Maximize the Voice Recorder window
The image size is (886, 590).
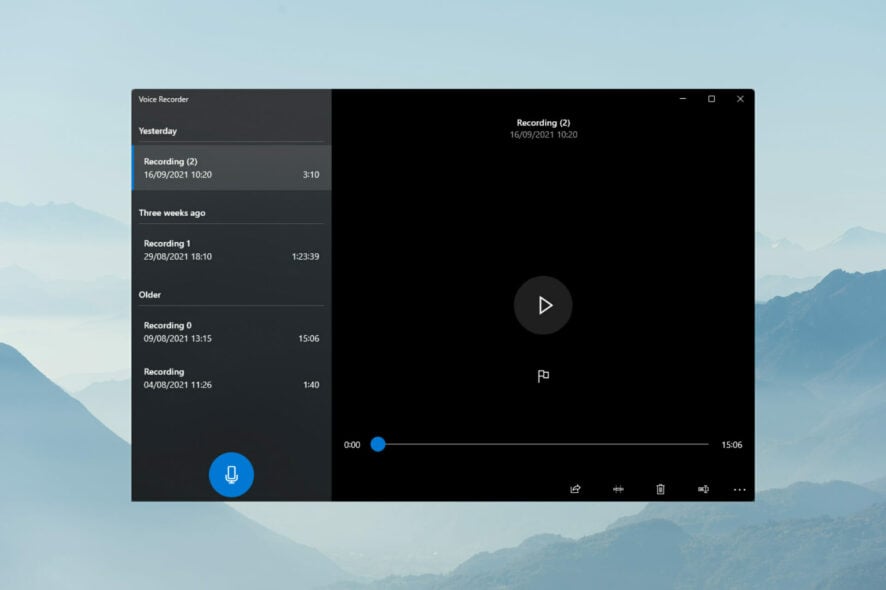711,99
